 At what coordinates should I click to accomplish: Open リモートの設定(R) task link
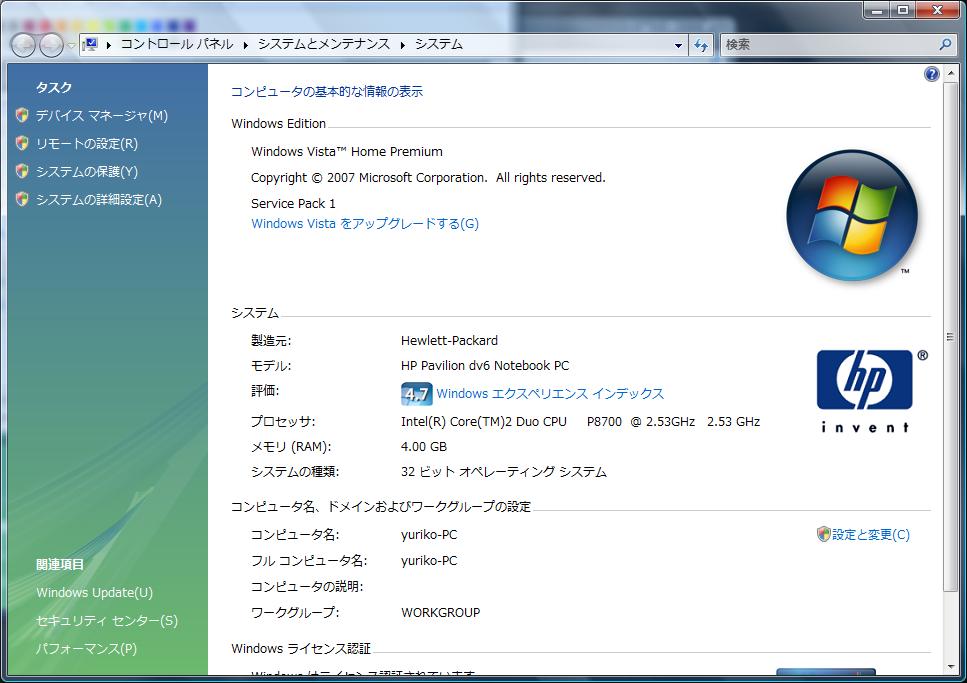[x=87, y=144]
